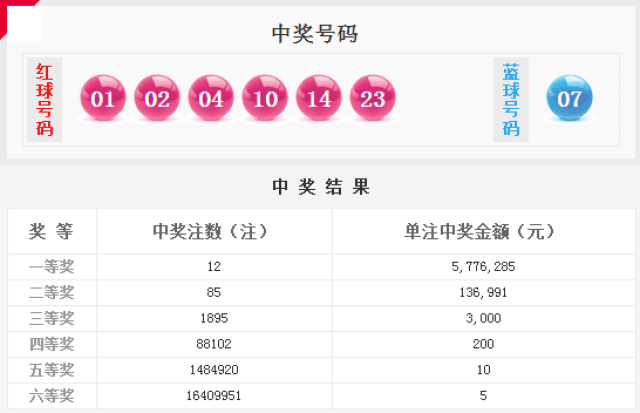Click the red ball numbered 02
This screenshot has width=640, height=413.
point(157,98)
